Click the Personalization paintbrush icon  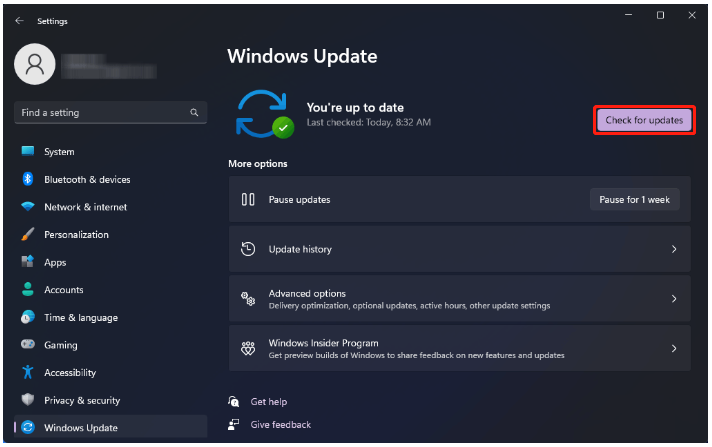click(x=28, y=234)
